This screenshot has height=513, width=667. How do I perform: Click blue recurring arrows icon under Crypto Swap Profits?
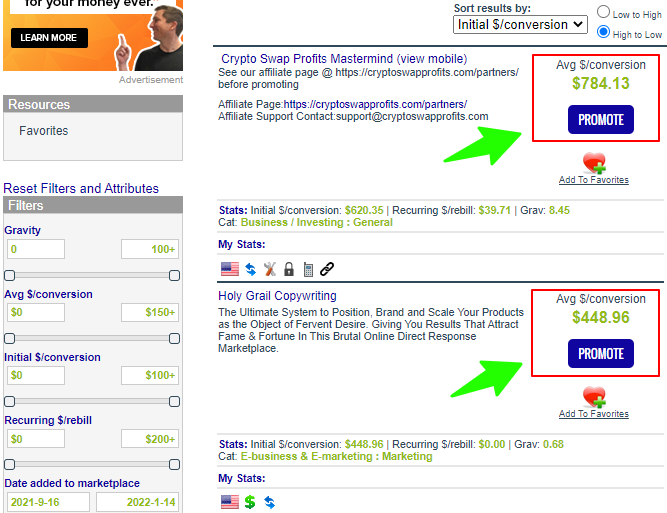click(x=251, y=269)
